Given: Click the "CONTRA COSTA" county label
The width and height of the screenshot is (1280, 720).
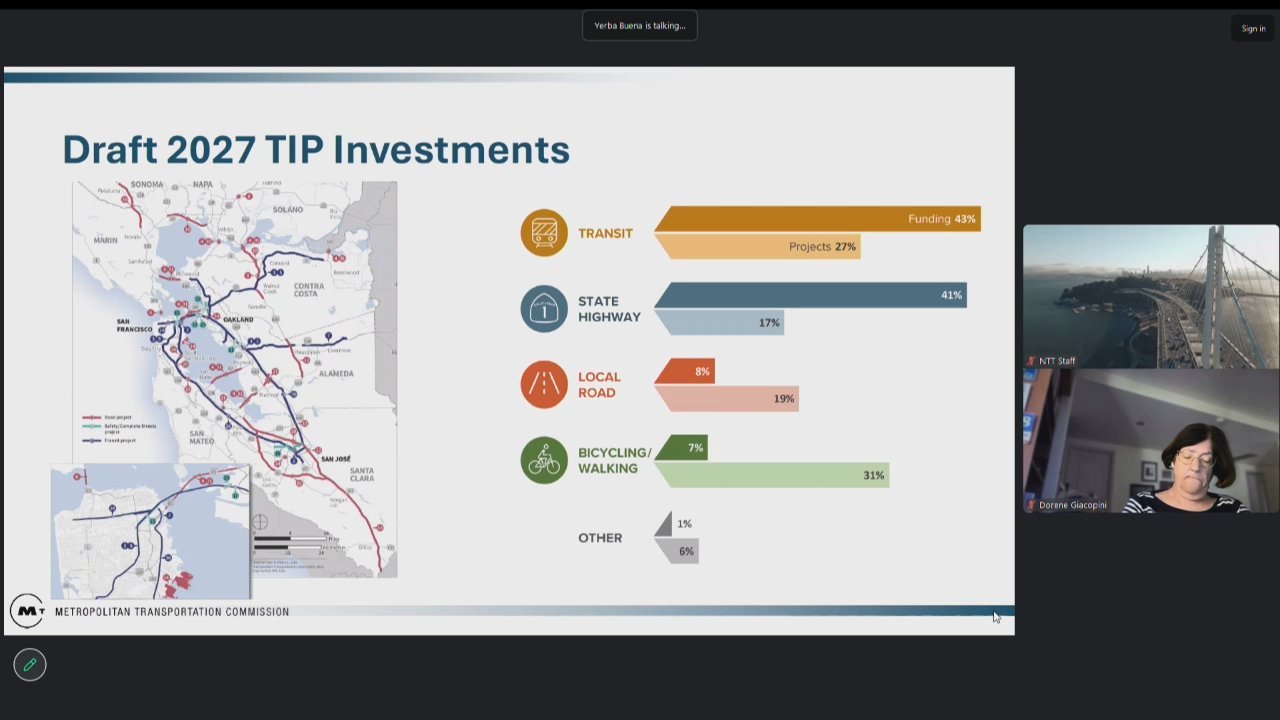Looking at the screenshot, I should (x=308, y=290).
